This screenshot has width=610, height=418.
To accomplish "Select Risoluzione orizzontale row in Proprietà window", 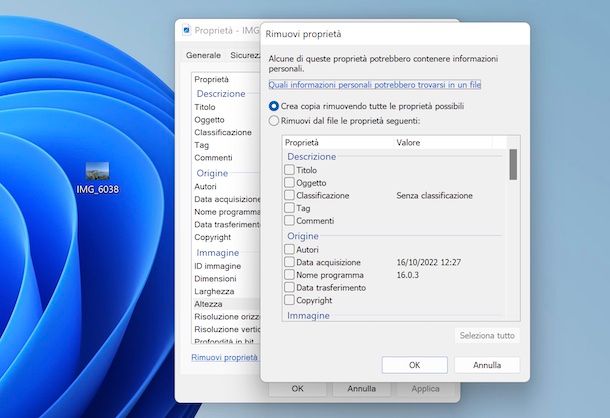I will [226, 316].
